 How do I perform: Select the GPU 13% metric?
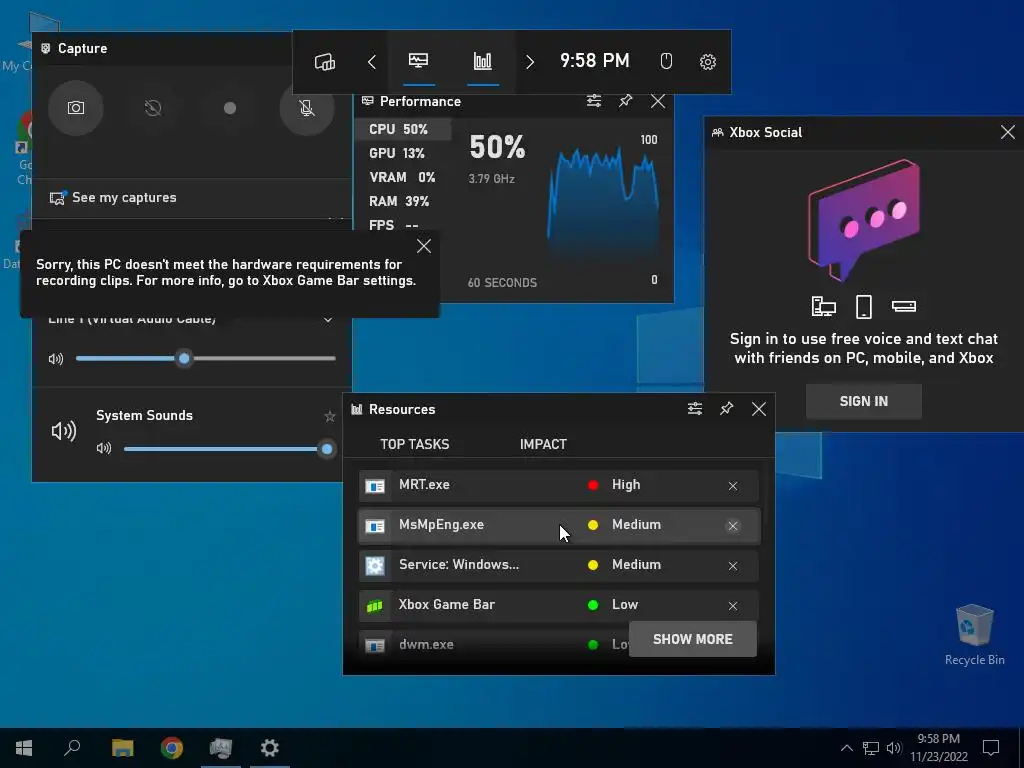click(x=402, y=153)
